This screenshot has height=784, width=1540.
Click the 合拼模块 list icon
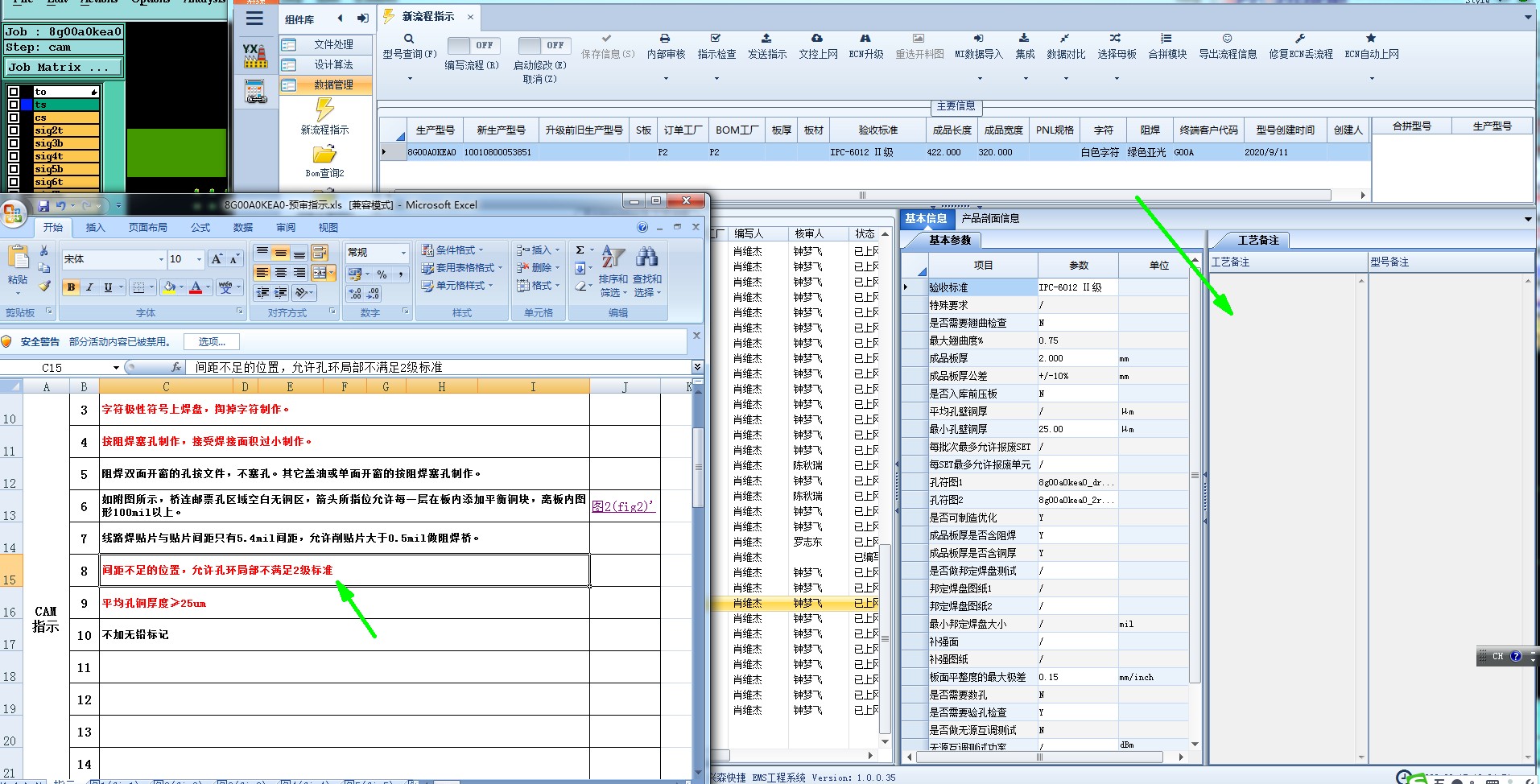coord(1166,38)
